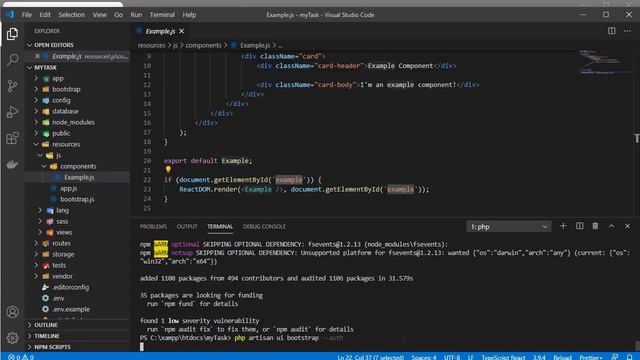Click the lightbulb quick-fix icon
The image size is (640, 360).
(x=168, y=169)
